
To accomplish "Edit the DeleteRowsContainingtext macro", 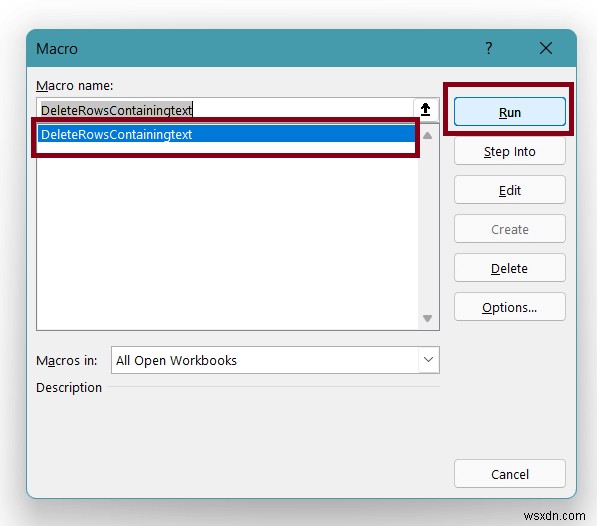I will coord(509,190).
